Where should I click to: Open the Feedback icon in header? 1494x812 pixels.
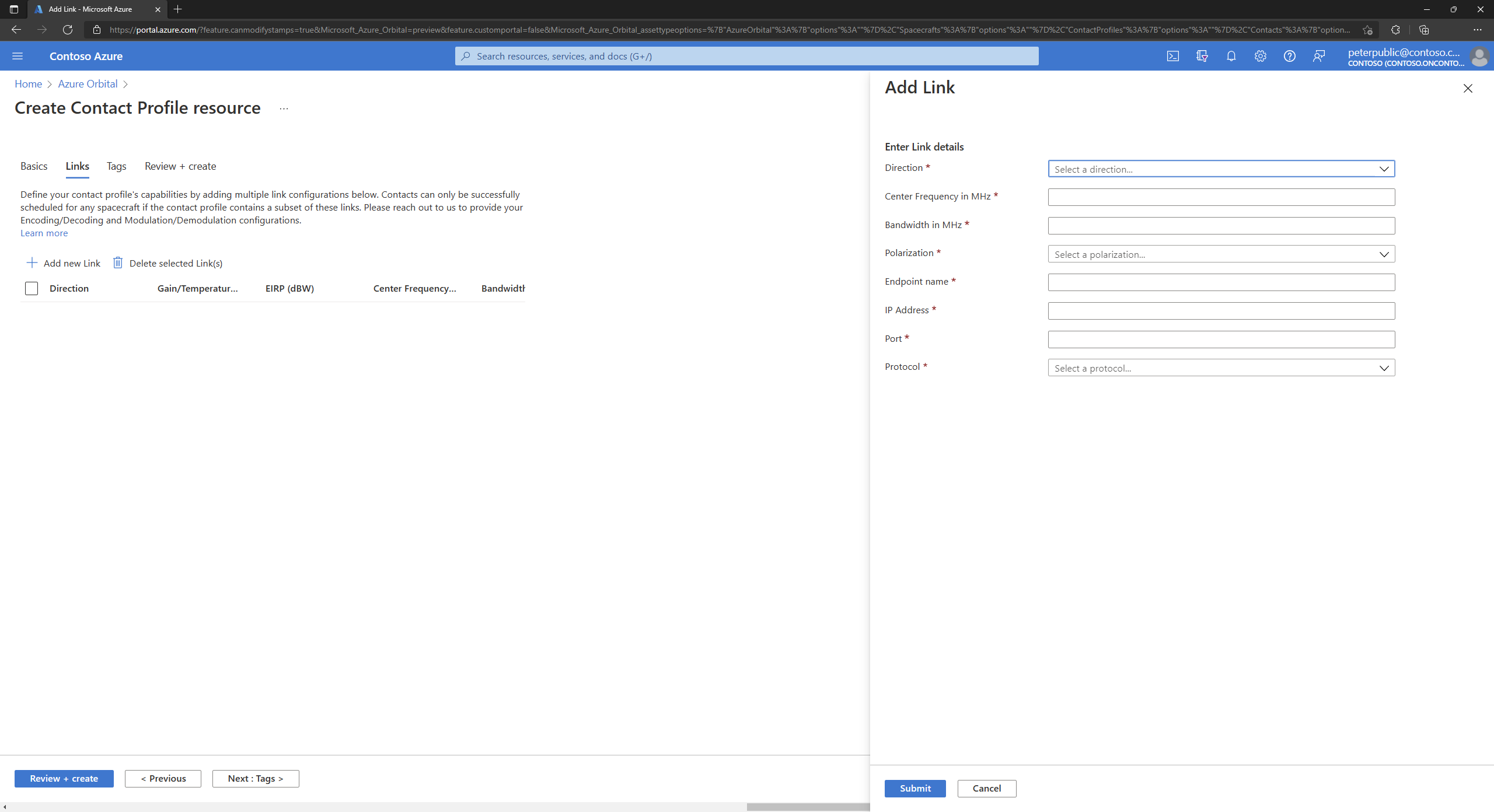click(x=1318, y=56)
